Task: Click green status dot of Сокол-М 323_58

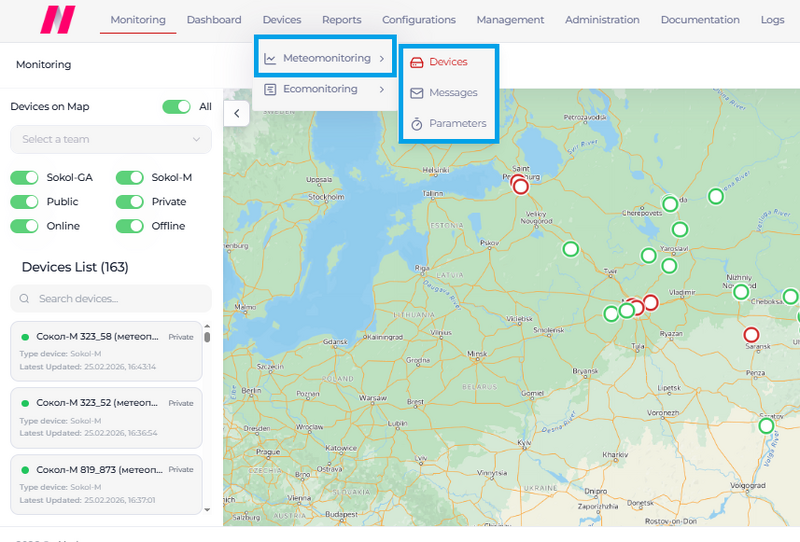Action: pyautogui.click(x=24, y=337)
